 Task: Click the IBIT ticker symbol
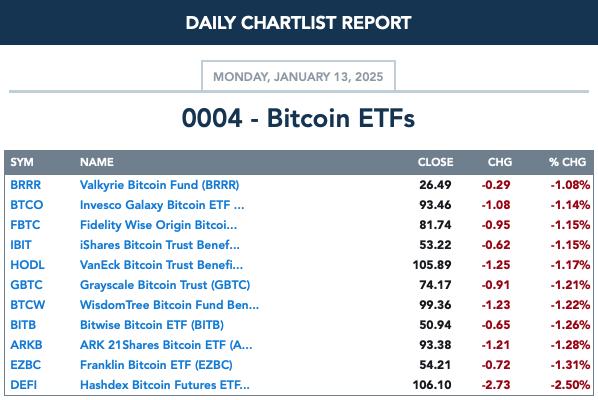point(21,245)
